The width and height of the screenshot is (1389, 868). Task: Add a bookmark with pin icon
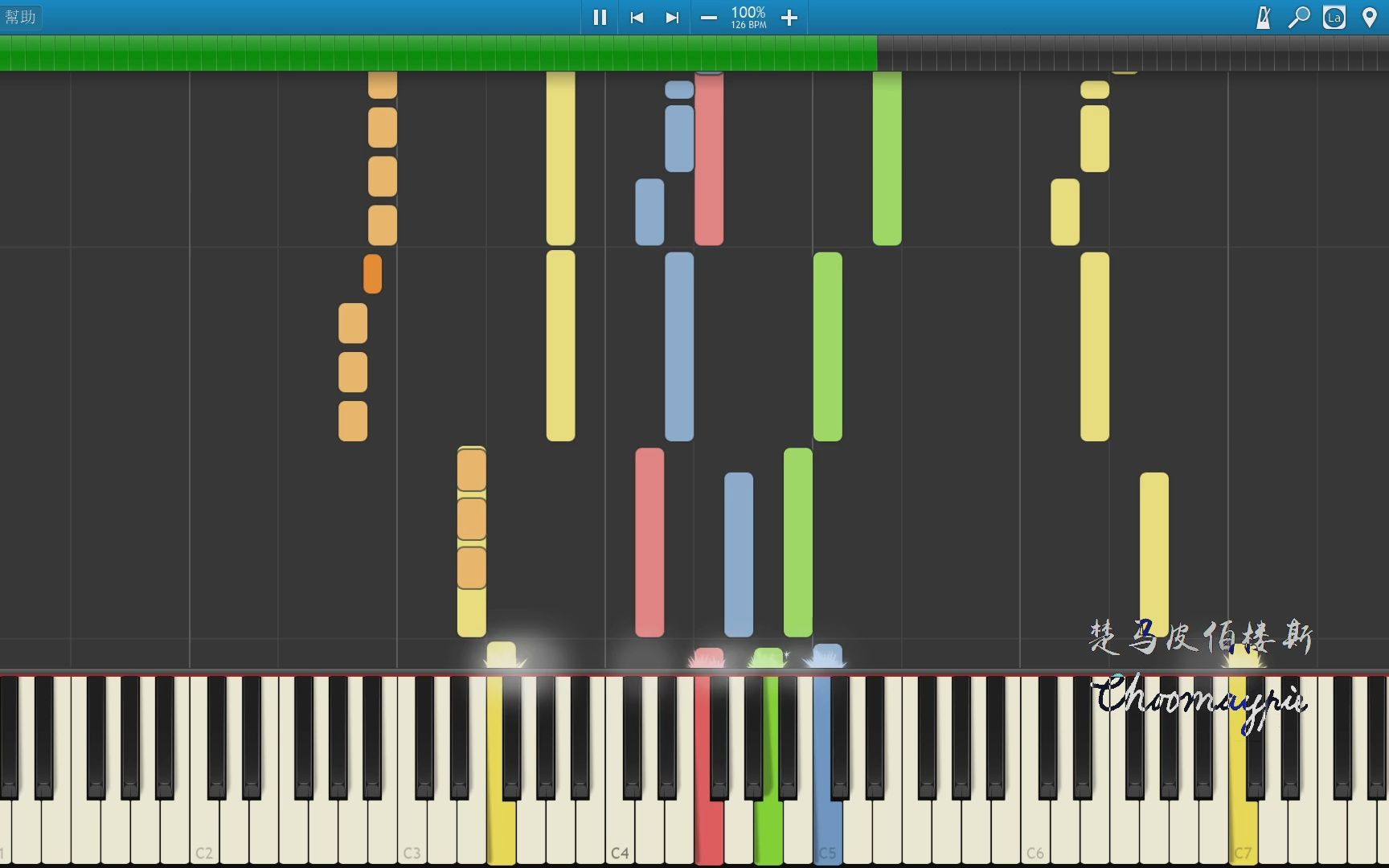(x=1370, y=18)
